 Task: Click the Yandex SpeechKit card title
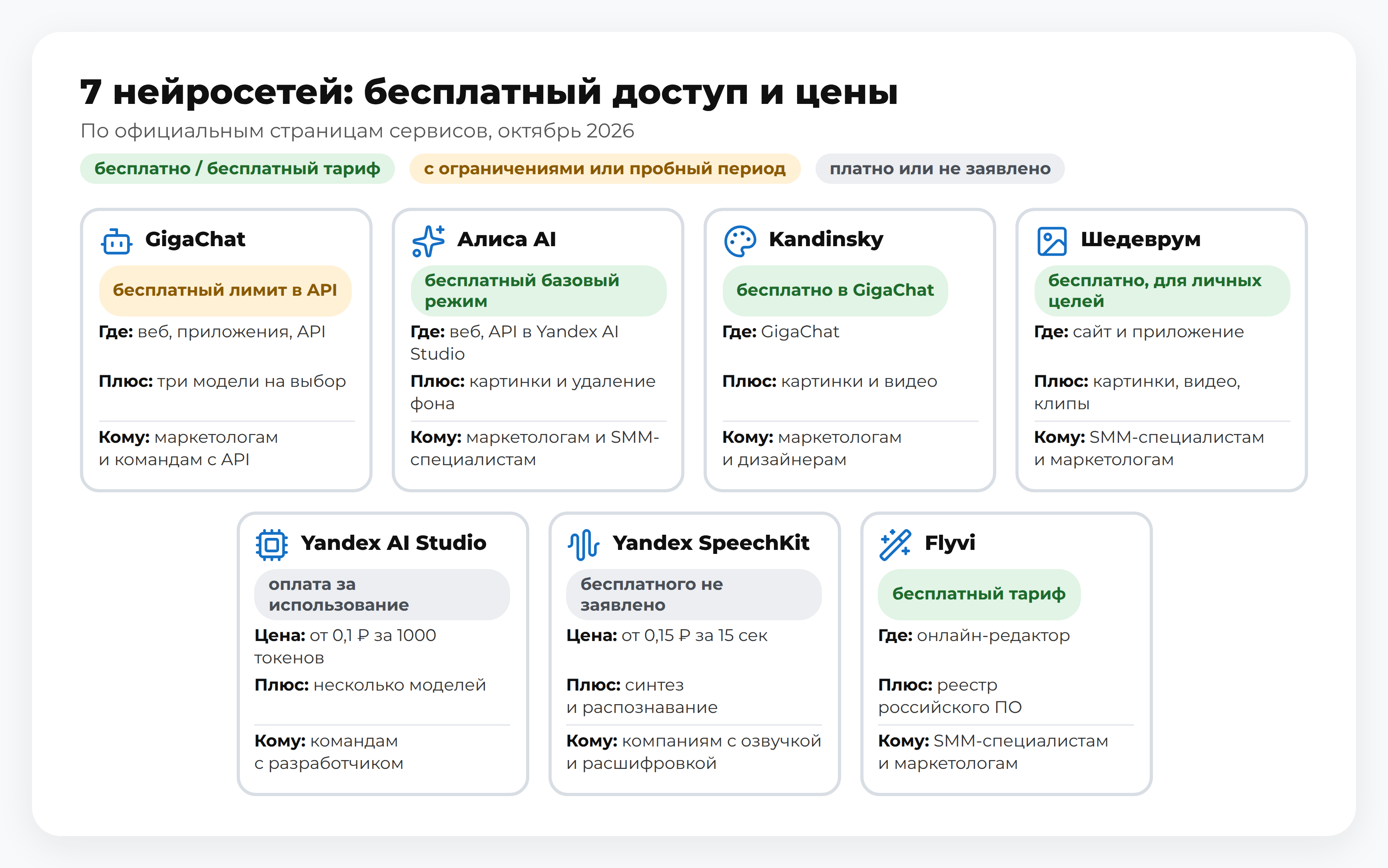coord(711,543)
